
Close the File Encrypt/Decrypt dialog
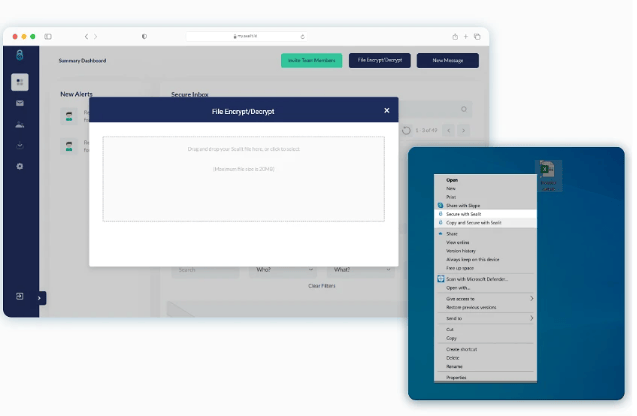coord(387,110)
